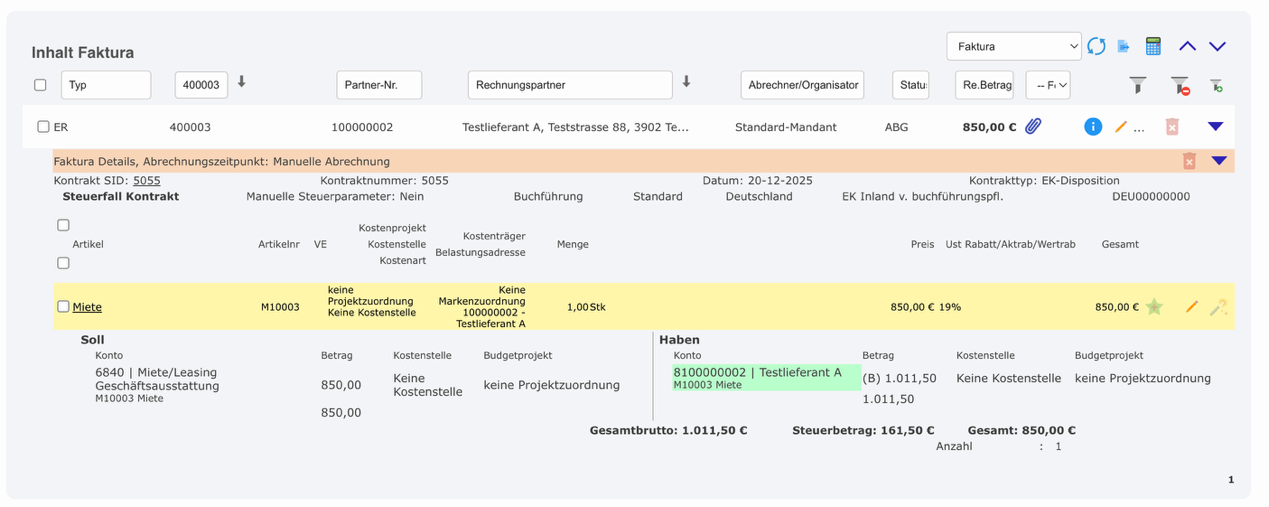The width and height of the screenshot is (1269, 507).
Task: Open the Miete article link
Action: tap(87, 307)
